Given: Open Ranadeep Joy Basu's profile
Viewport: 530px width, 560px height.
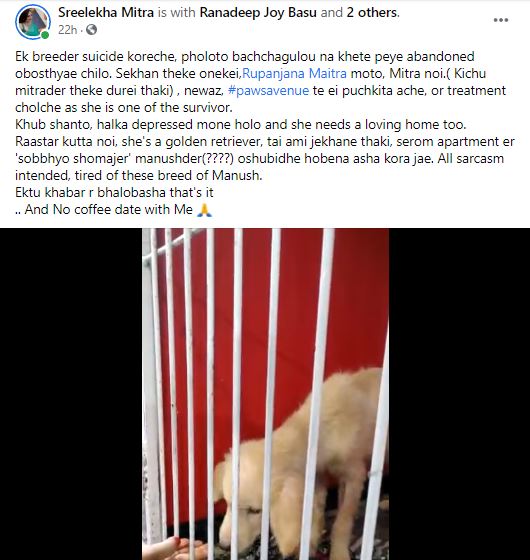Looking at the screenshot, I should (258, 12).
